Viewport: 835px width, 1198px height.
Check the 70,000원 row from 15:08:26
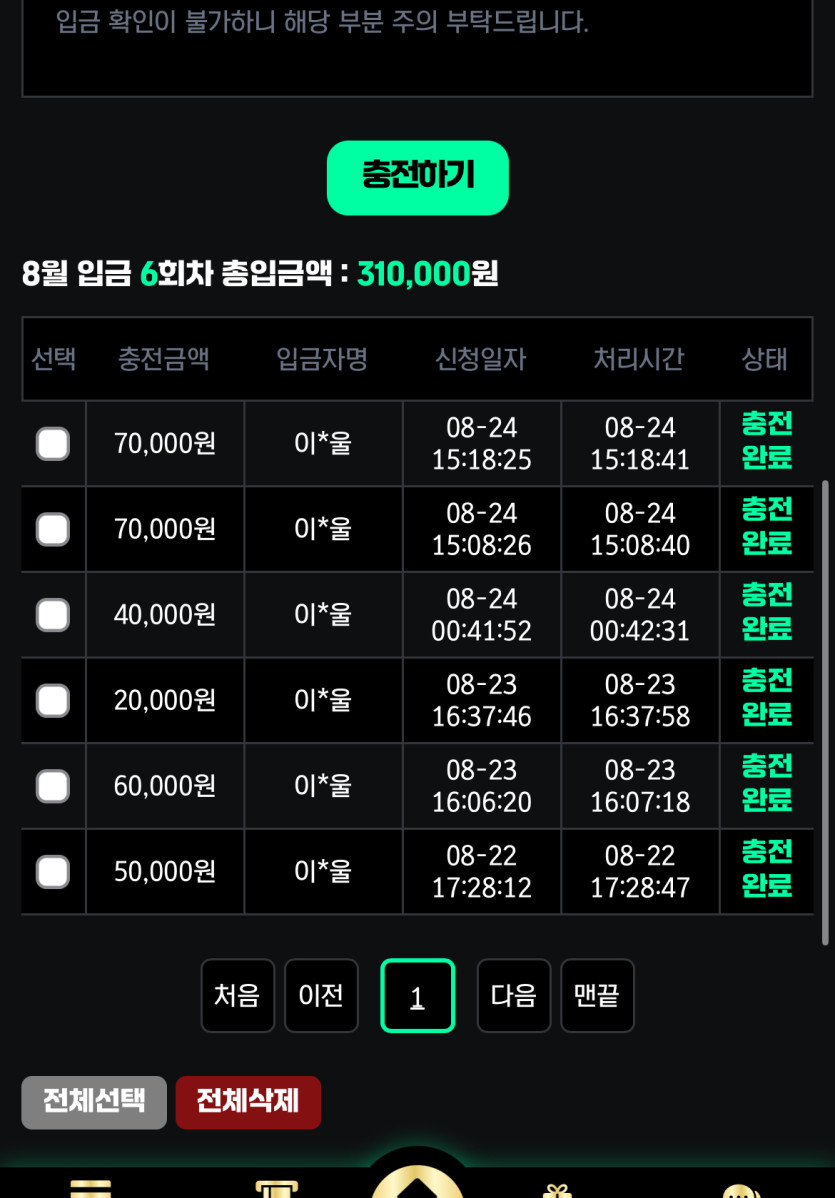53,529
